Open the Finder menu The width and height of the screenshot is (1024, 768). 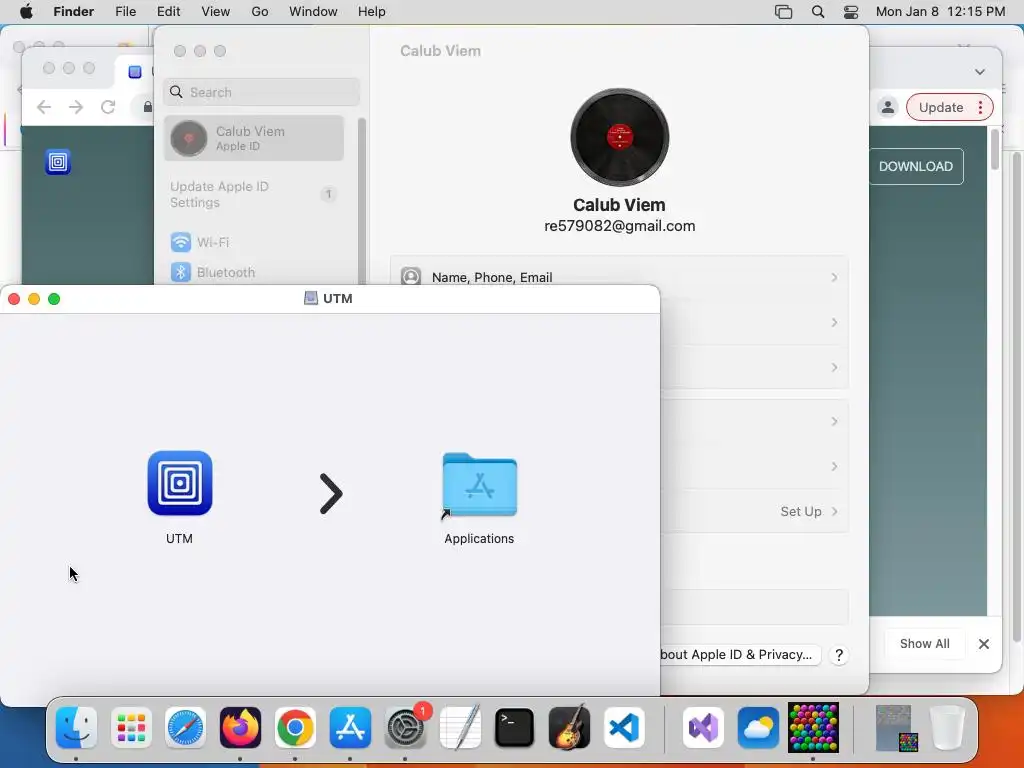[73, 12]
